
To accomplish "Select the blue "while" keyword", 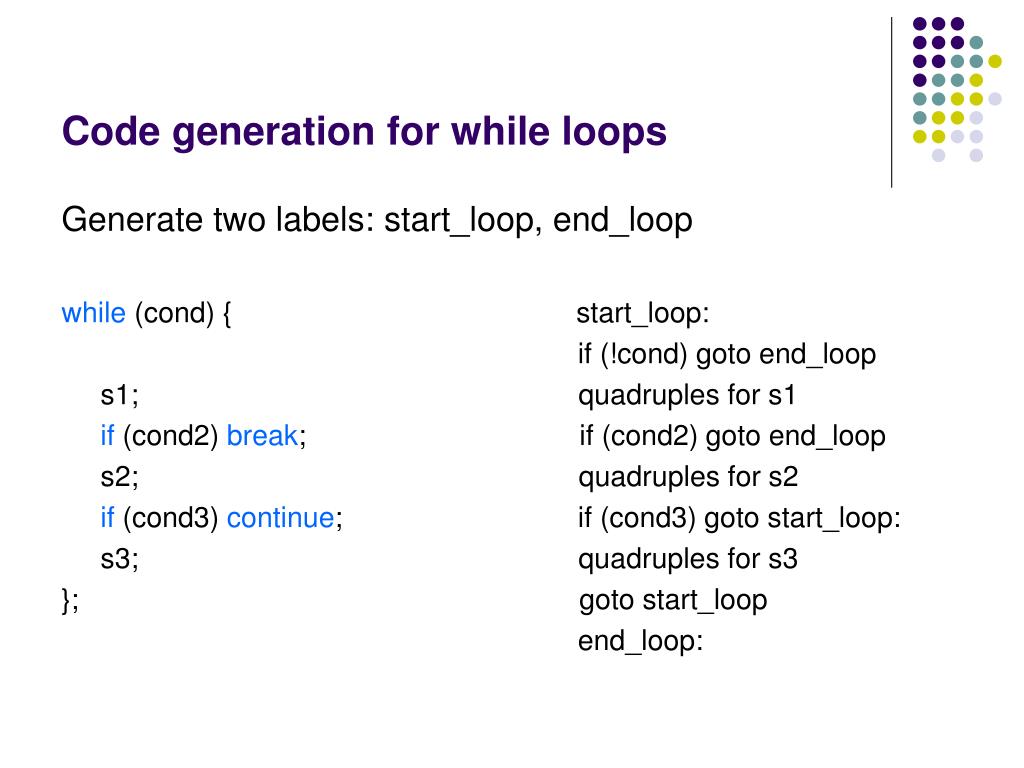I will coord(93,313).
